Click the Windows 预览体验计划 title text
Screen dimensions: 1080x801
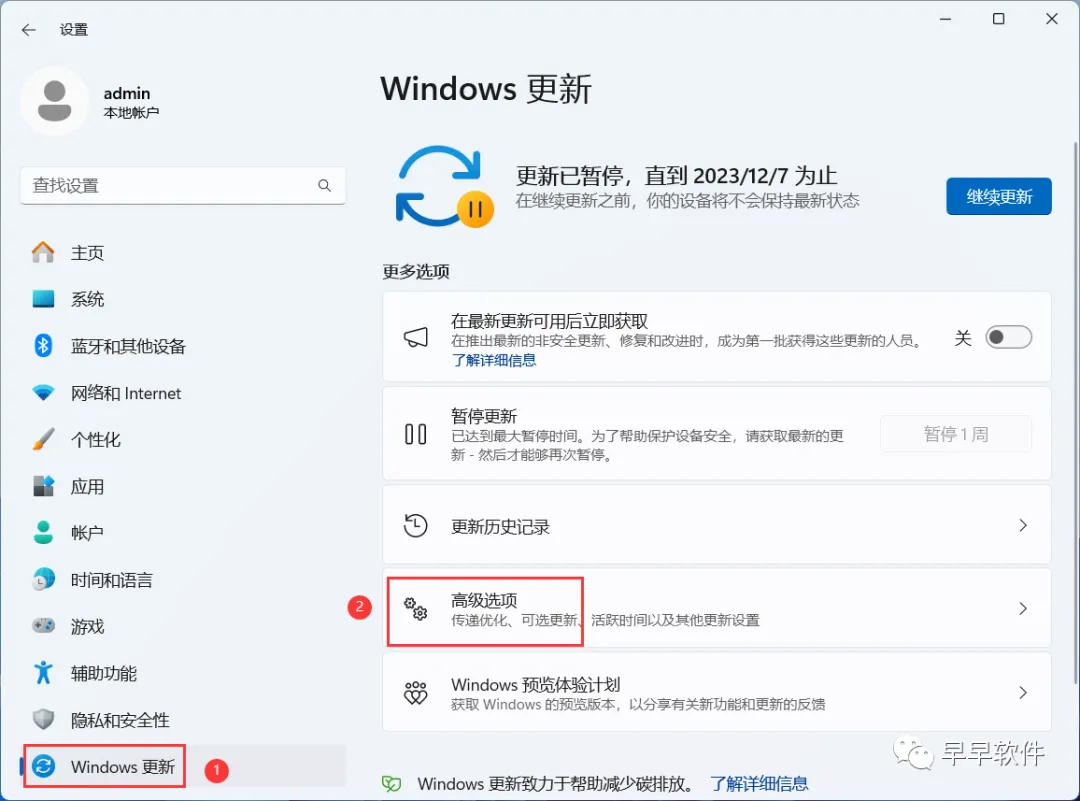tap(535, 685)
